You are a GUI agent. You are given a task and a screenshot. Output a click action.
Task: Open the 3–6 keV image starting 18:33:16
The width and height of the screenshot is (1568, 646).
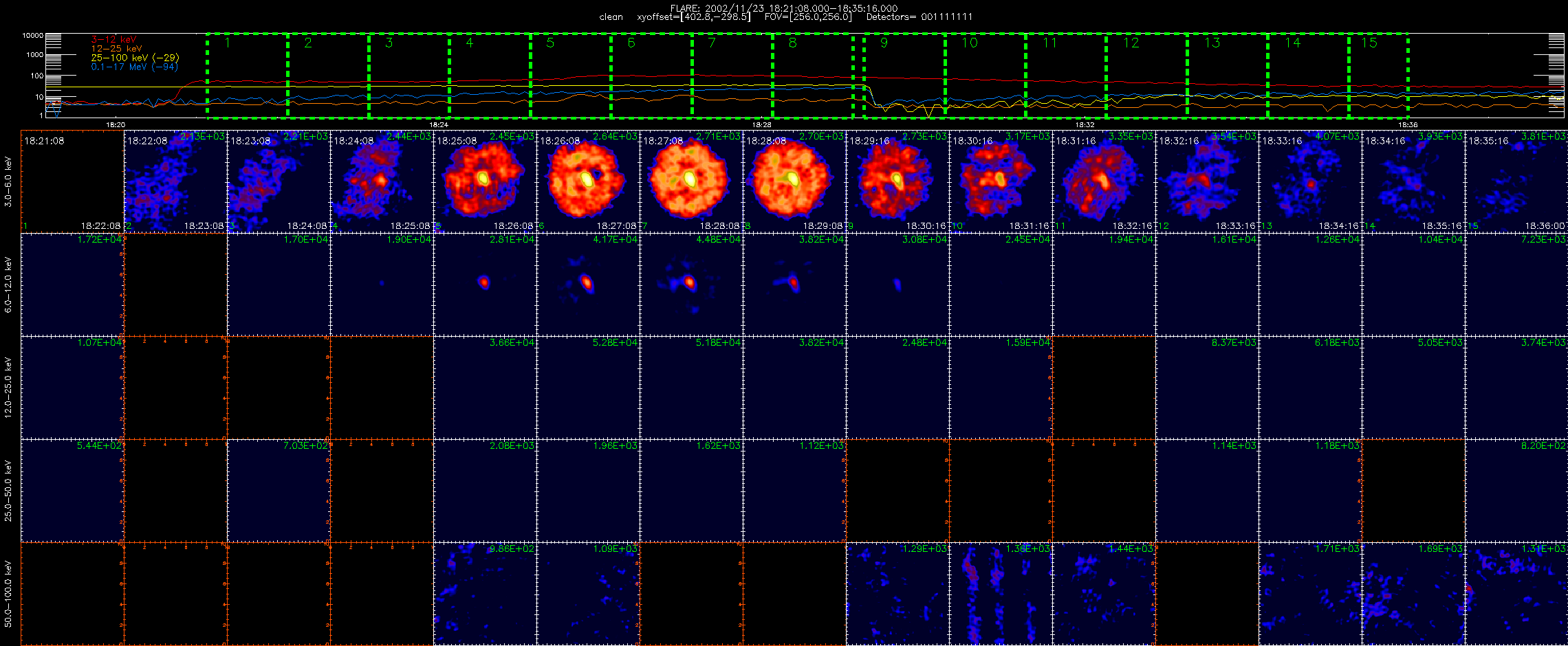[x=1310, y=181]
